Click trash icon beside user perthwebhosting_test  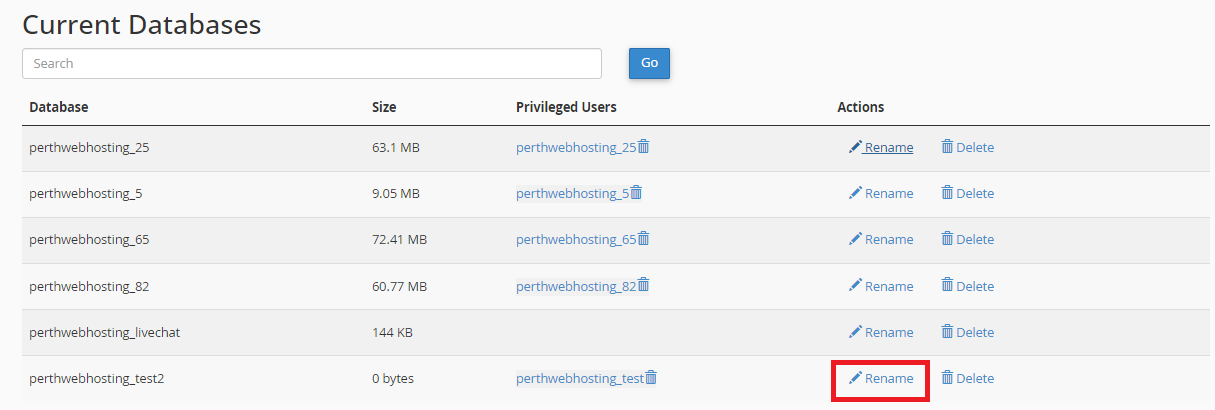(x=651, y=377)
